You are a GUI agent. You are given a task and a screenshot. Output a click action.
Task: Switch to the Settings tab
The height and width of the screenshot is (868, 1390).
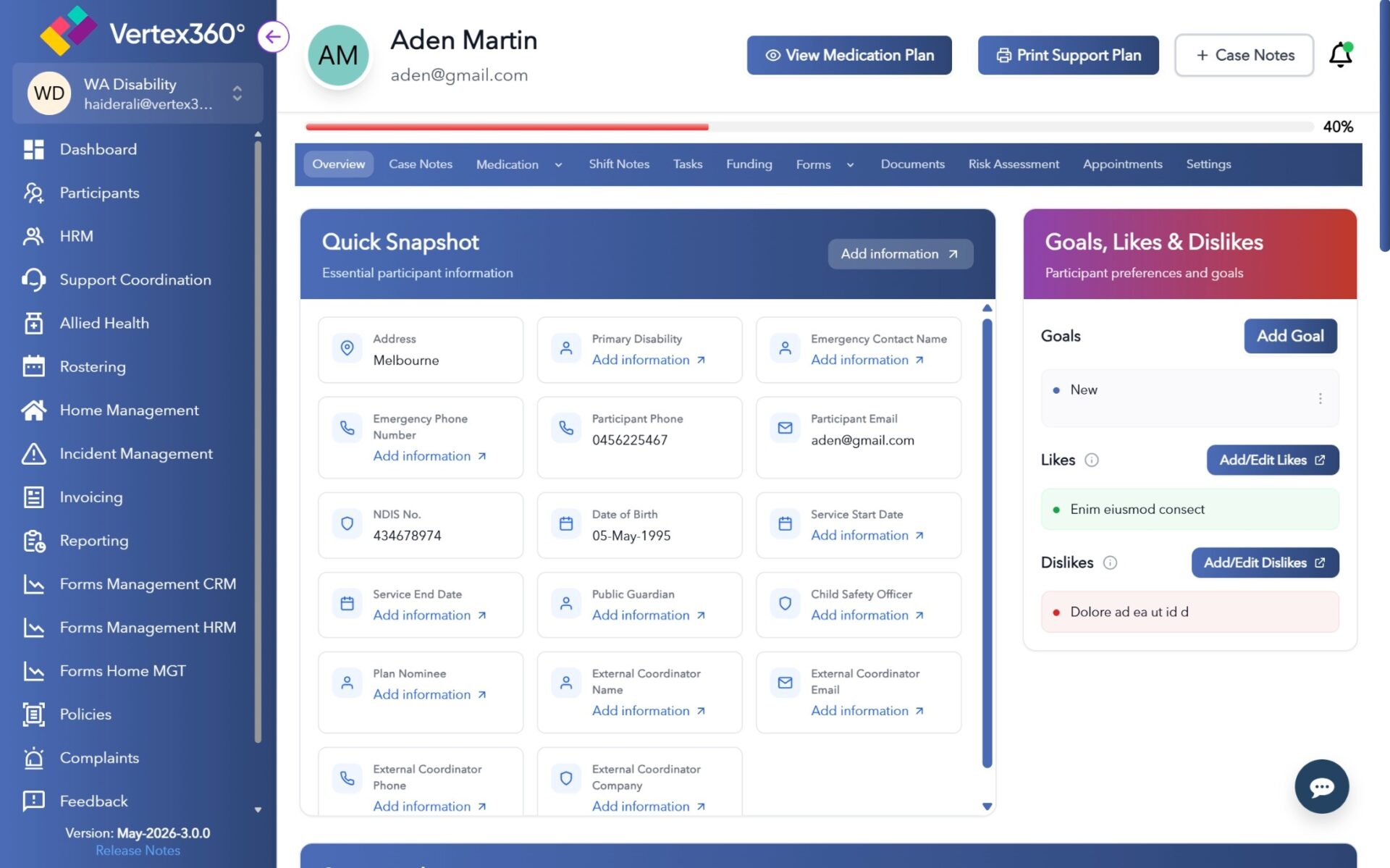pos(1208,164)
